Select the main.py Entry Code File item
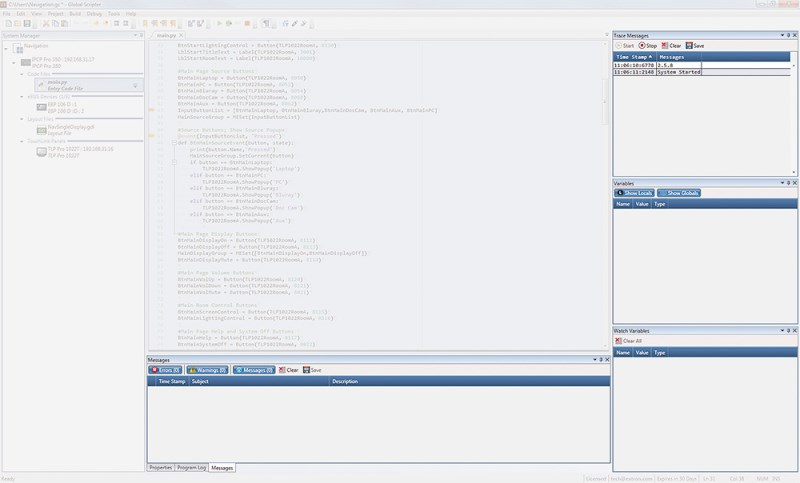Screen dimensions: 800x483 [x=89, y=85]
